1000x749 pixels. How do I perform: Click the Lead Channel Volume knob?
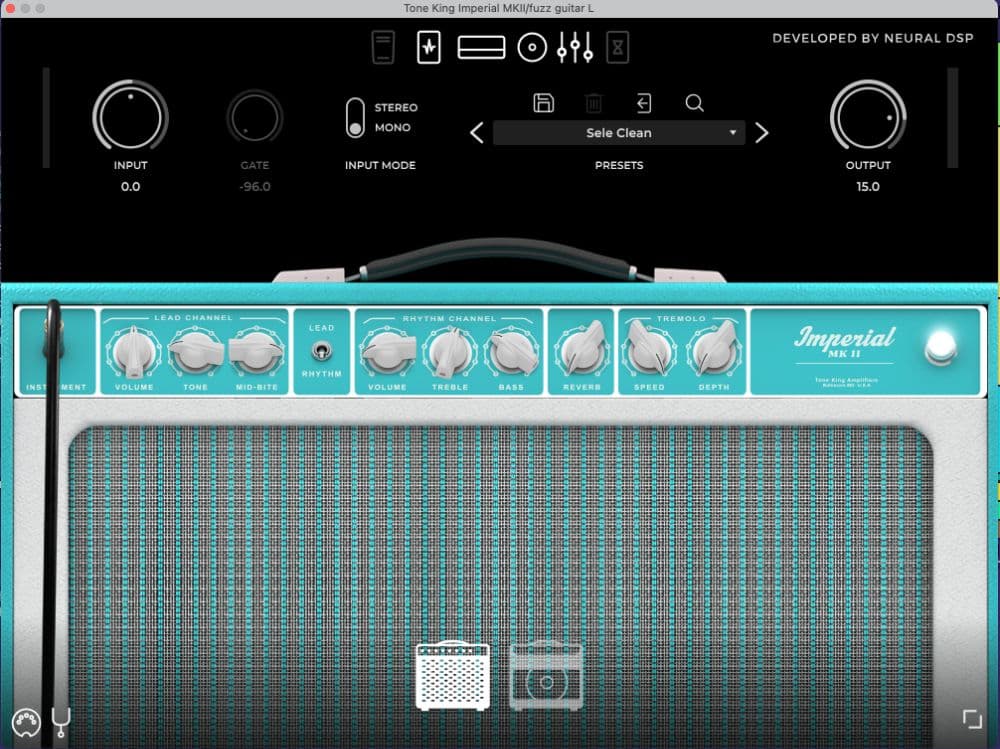pos(134,352)
